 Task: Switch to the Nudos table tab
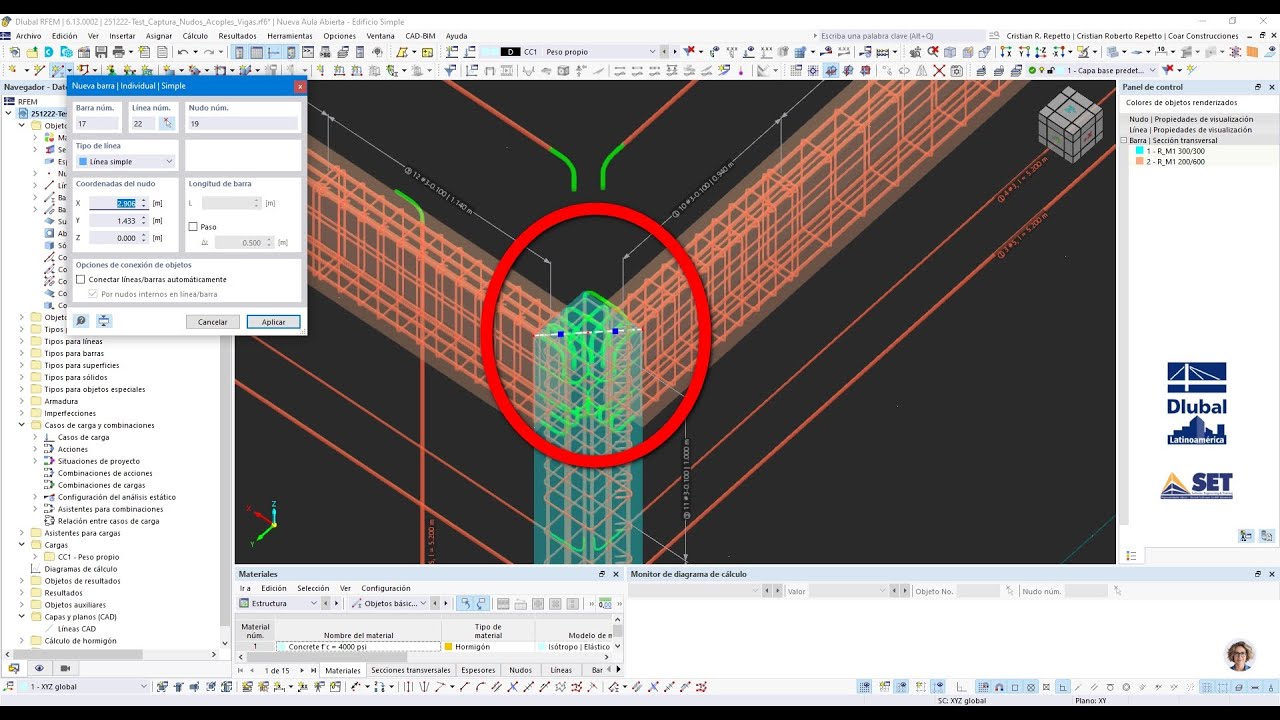(520, 670)
